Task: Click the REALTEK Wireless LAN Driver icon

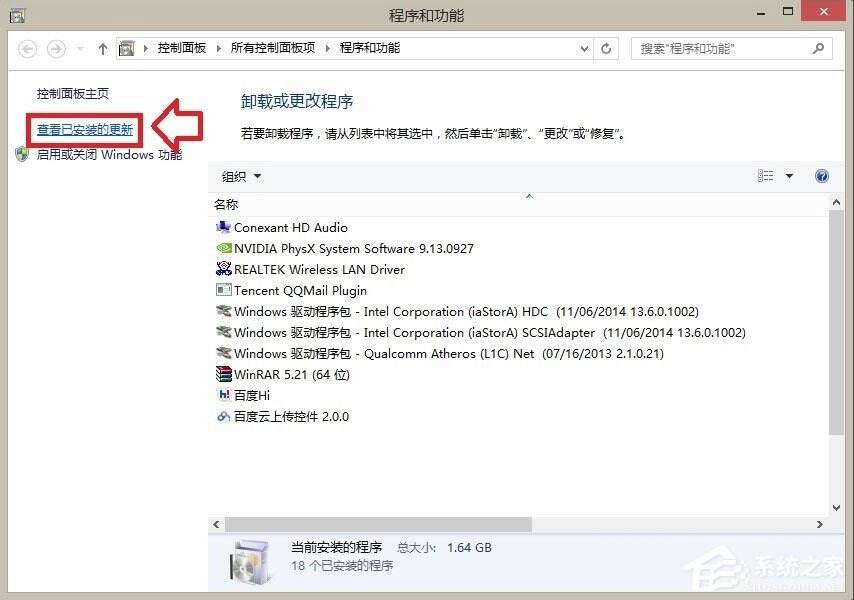Action: coord(222,269)
